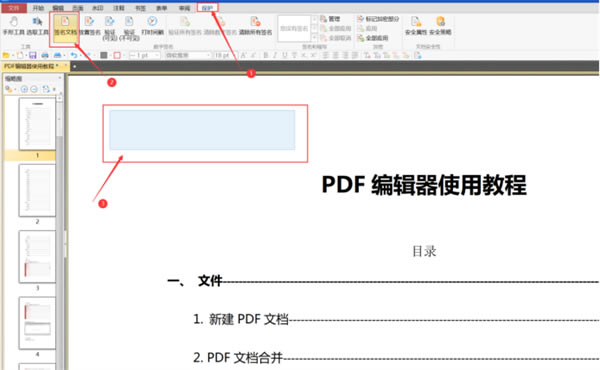Click the blue signature field on page
Image resolution: width=600 pixels, height=370 pixels.
click(x=202, y=130)
